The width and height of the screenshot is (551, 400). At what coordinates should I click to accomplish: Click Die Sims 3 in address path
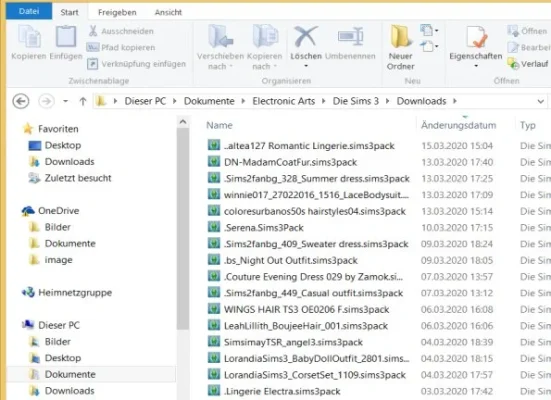click(356, 101)
